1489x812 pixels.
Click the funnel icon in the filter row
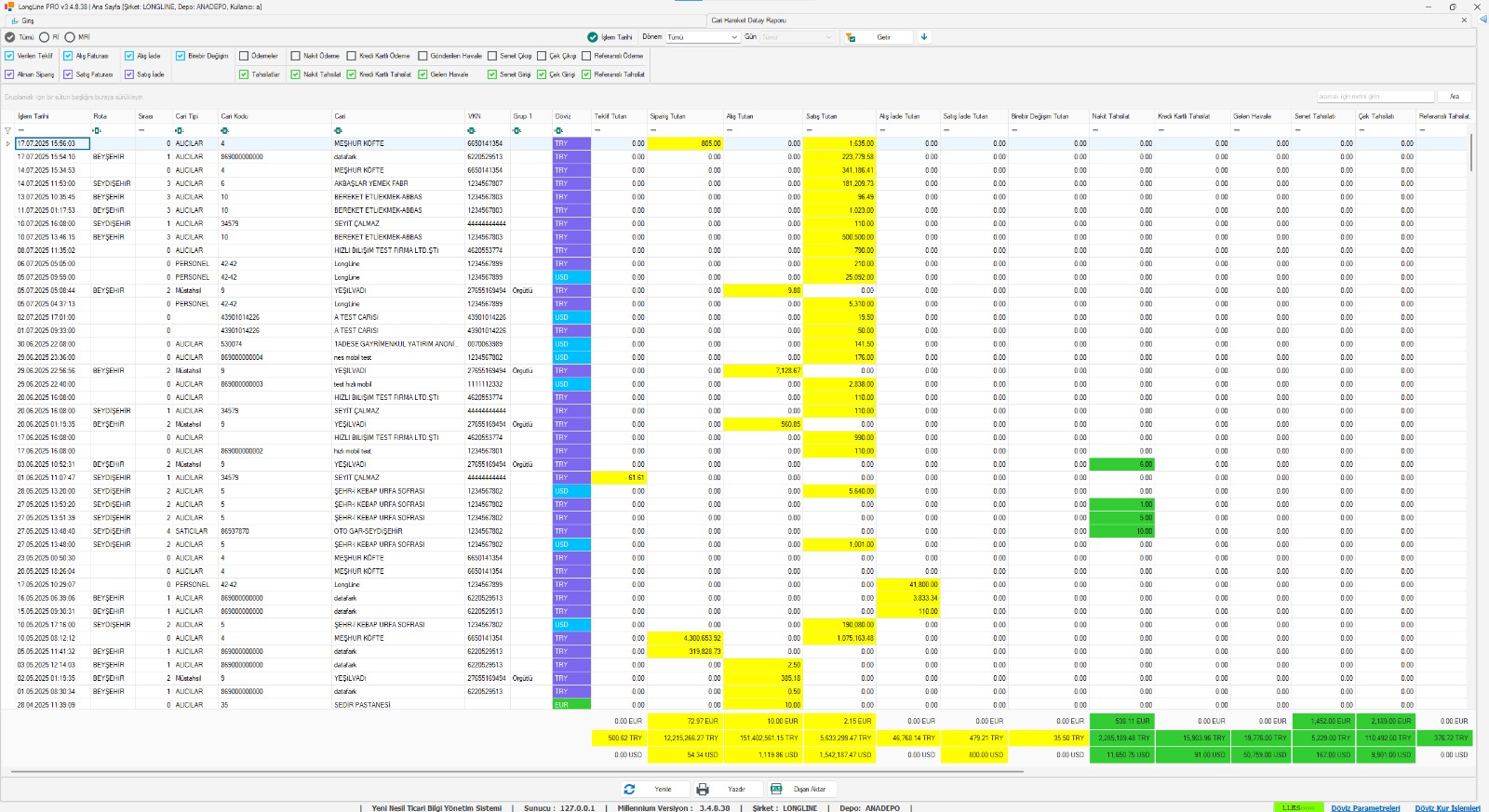point(7,130)
